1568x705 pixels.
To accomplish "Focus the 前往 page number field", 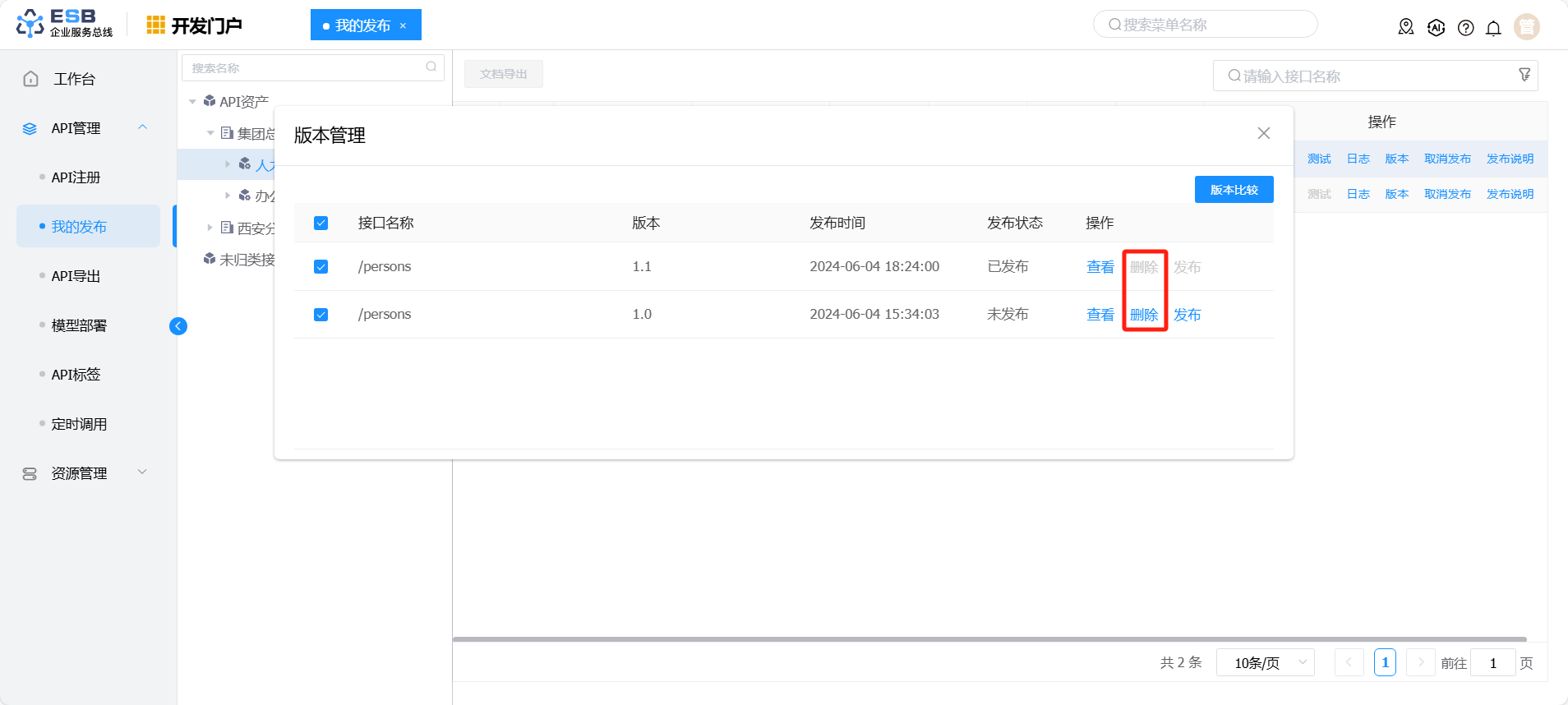I will pyautogui.click(x=1492, y=662).
